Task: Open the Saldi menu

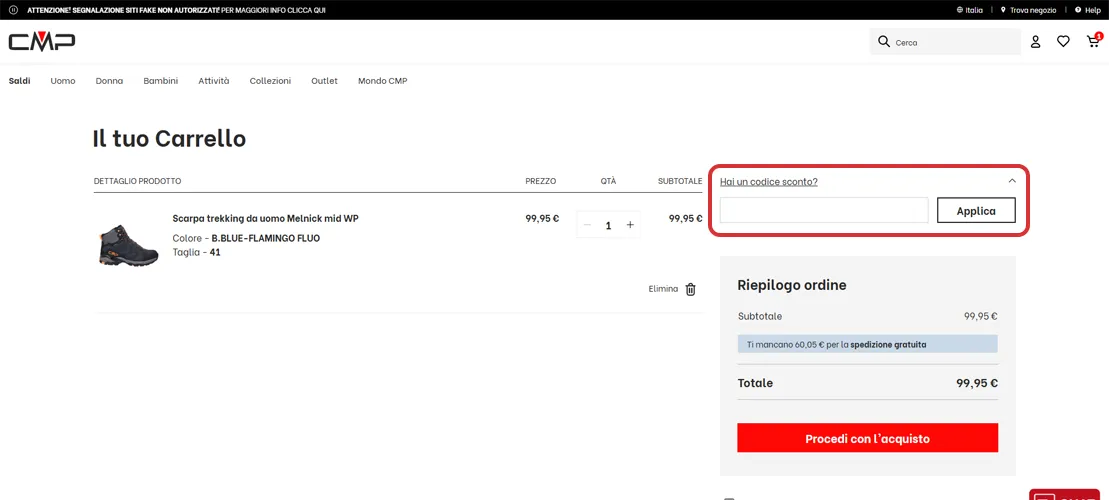Action: coord(20,81)
